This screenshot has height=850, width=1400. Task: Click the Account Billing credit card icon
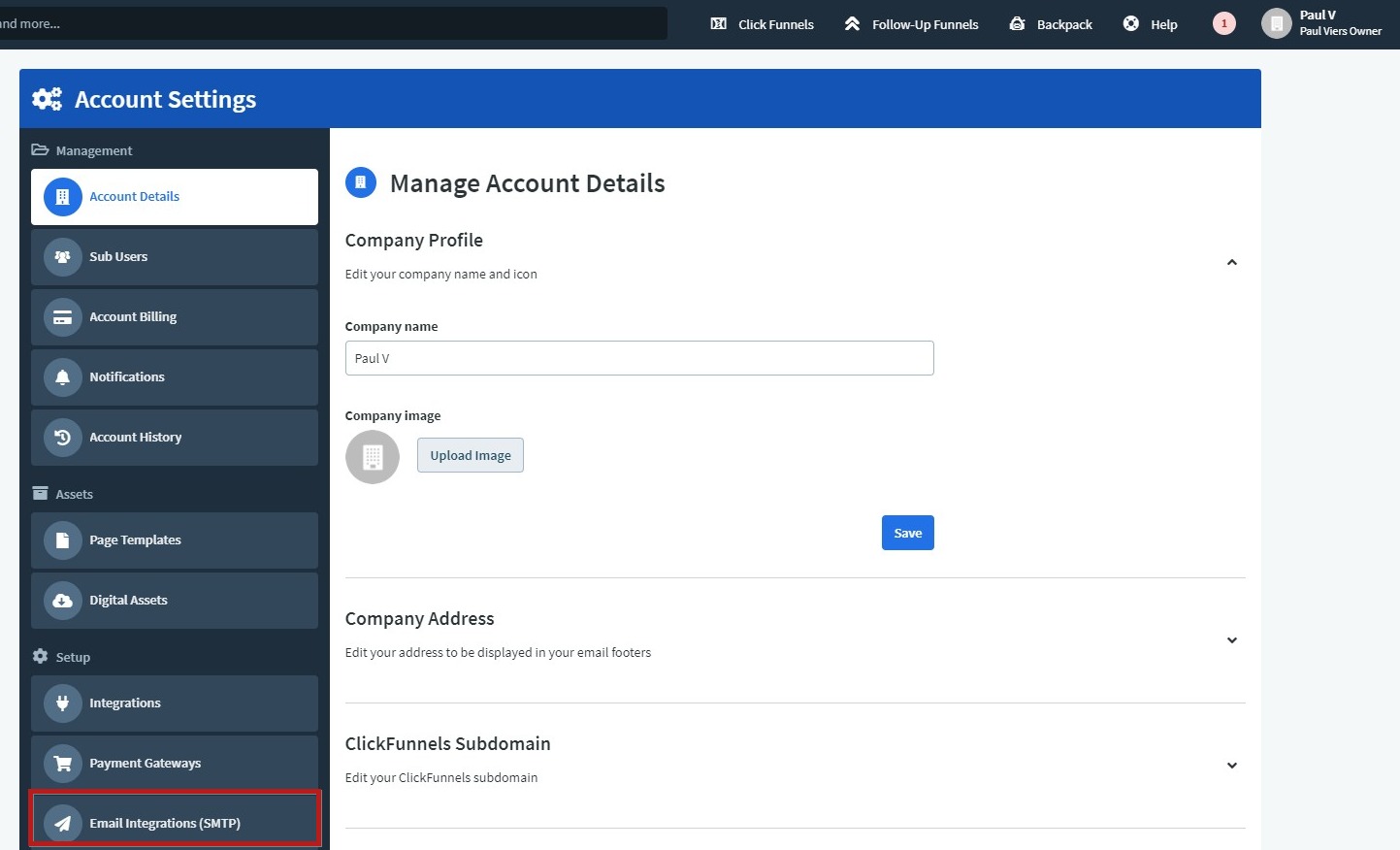(x=63, y=317)
